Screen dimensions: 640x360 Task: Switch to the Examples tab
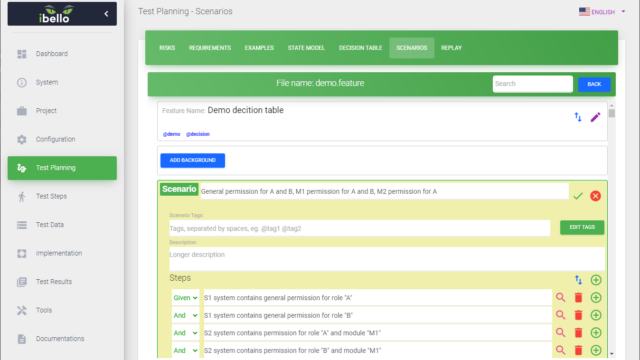(259, 48)
